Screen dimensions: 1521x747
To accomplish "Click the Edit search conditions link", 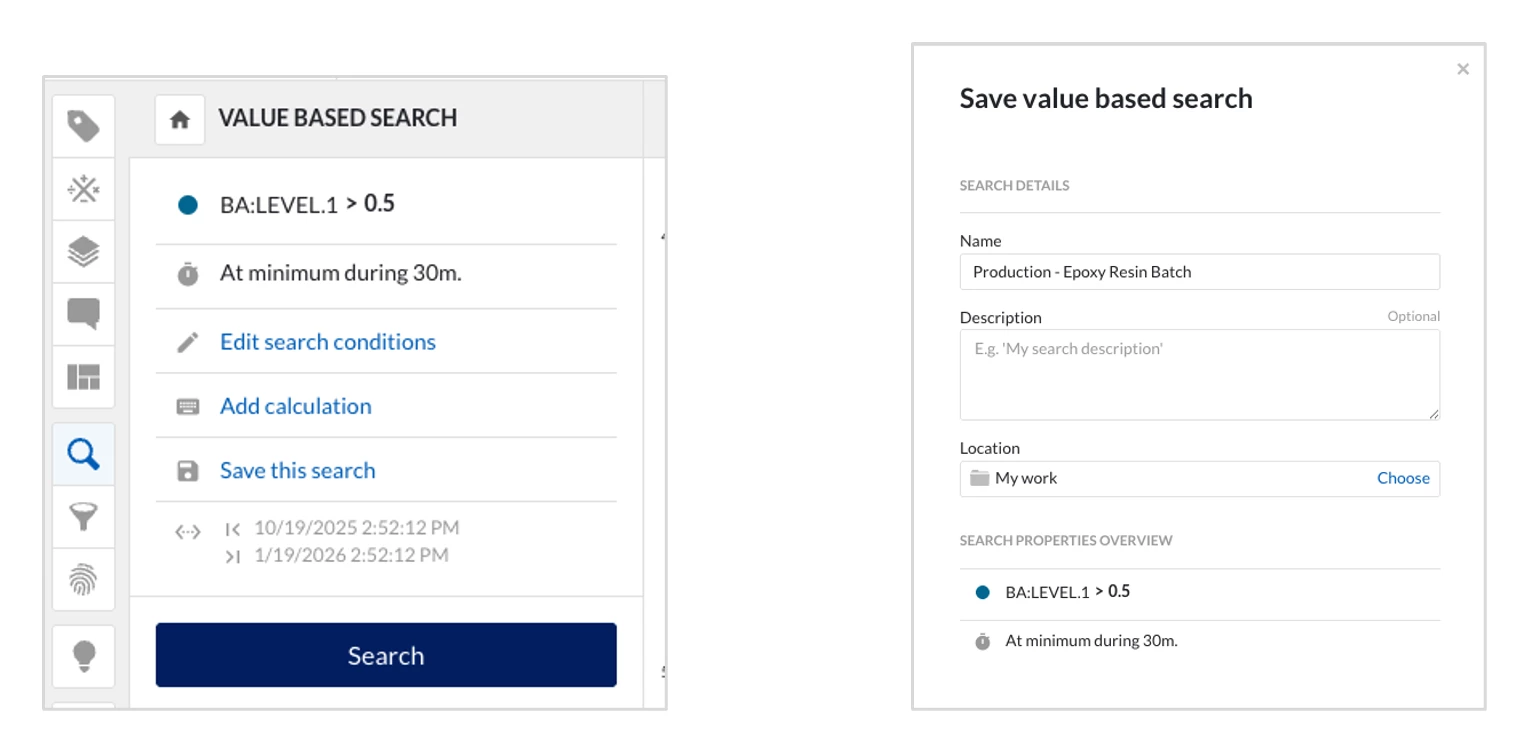I will tap(327, 342).
